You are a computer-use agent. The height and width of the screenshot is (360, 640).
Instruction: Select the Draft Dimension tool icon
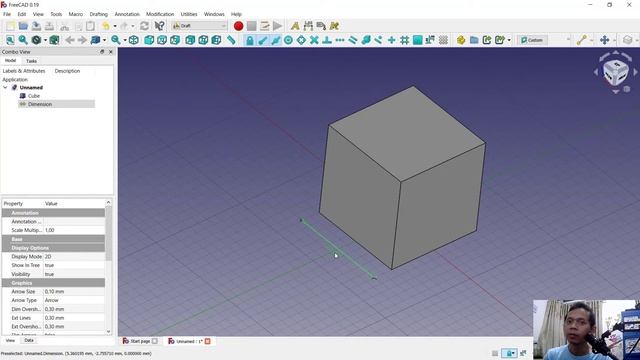tap(308, 26)
